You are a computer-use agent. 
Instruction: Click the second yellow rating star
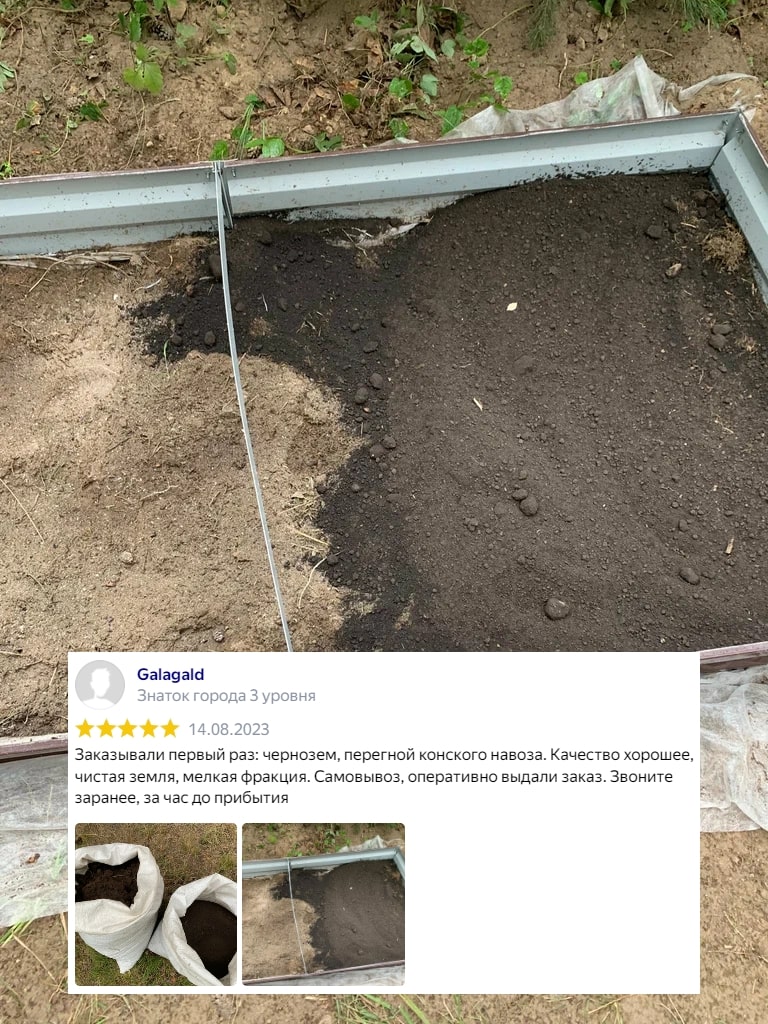click(x=106, y=729)
